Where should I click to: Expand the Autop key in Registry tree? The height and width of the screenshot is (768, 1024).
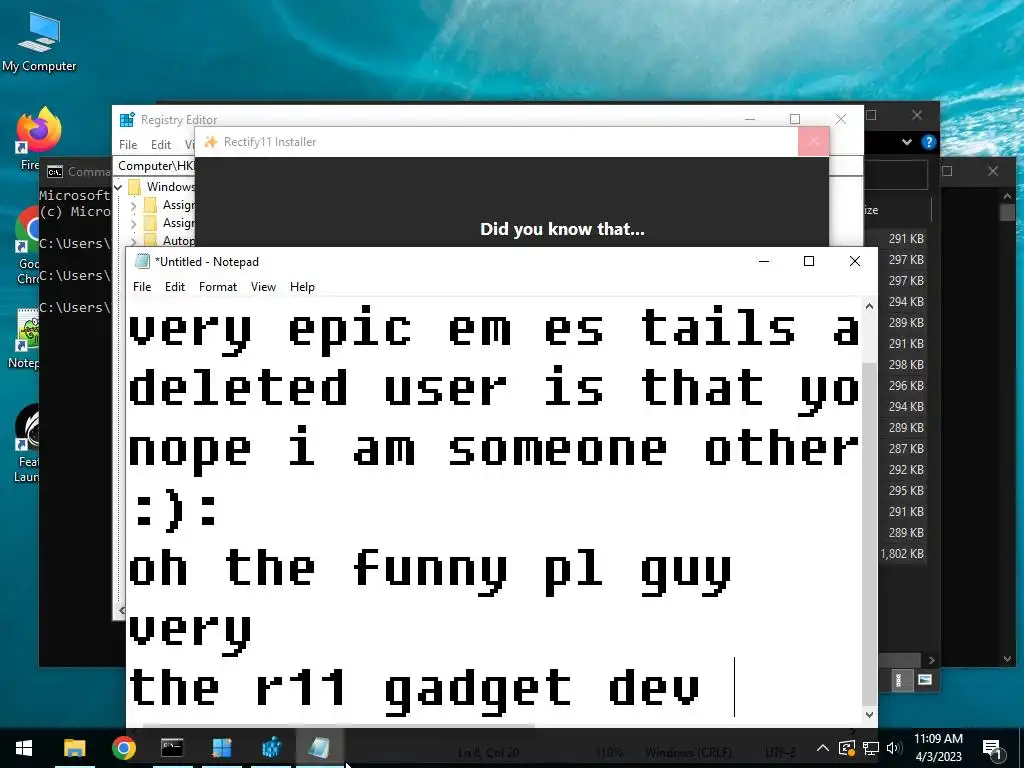click(x=133, y=241)
